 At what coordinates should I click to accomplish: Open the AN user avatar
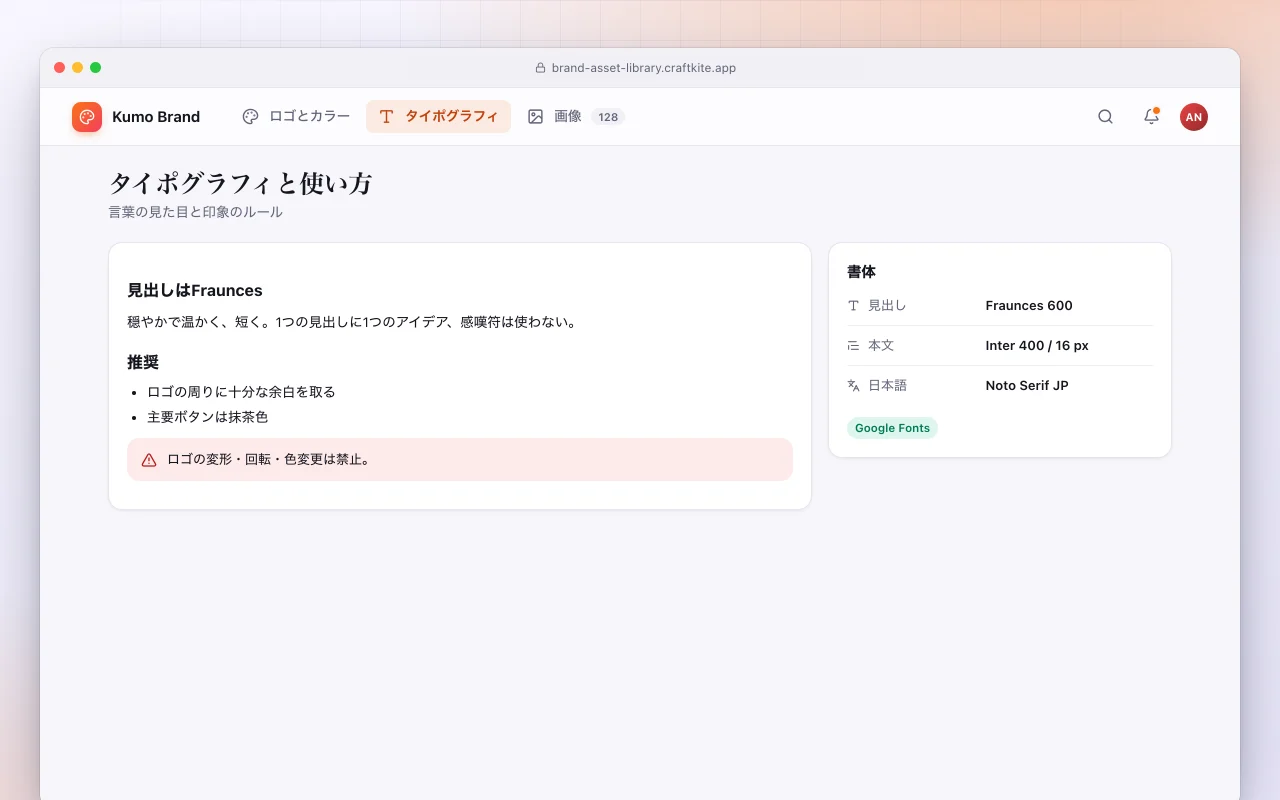coord(1194,117)
